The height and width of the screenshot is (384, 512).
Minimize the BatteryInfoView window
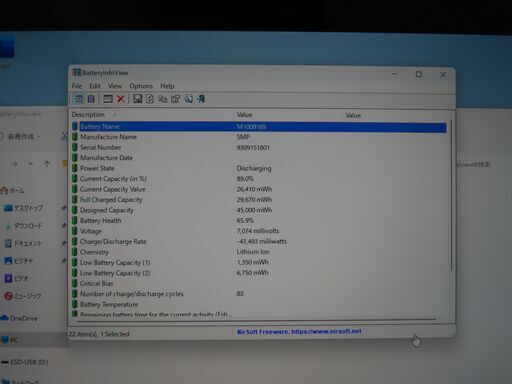tap(395, 74)
